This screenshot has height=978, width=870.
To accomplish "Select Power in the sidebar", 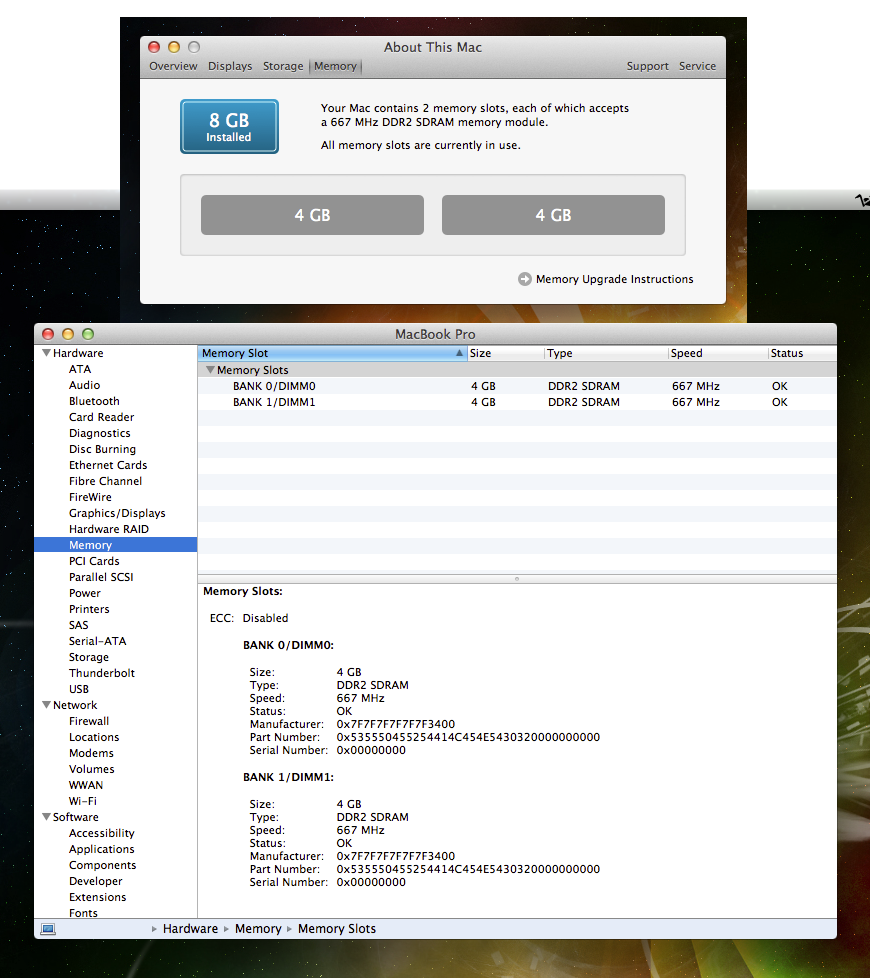I will point(85,593).
